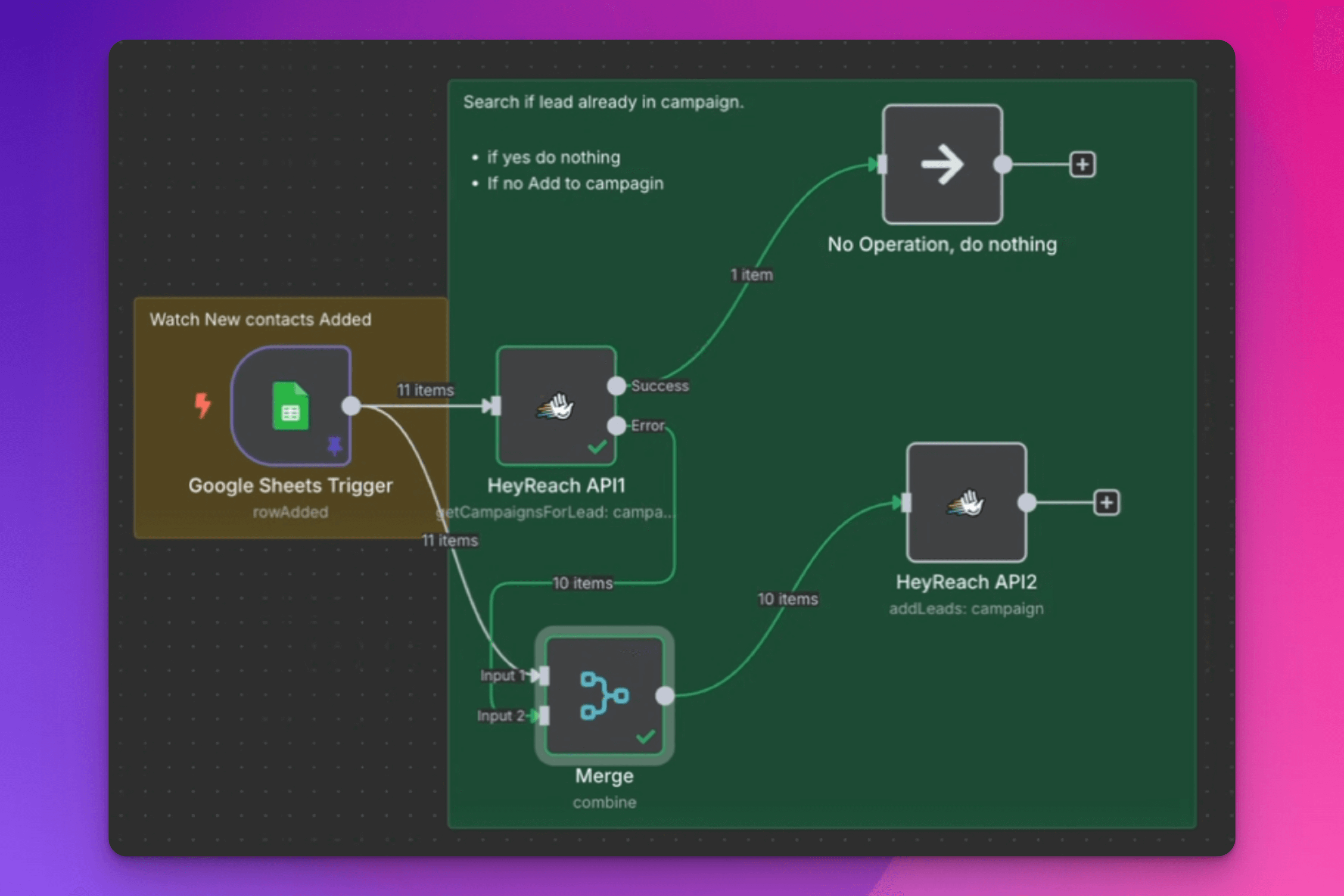Click the 'rowAdded' subtitle under the trigger
Image resolution: width=1344 pixels, height=896 pixels.
(291, 513)
